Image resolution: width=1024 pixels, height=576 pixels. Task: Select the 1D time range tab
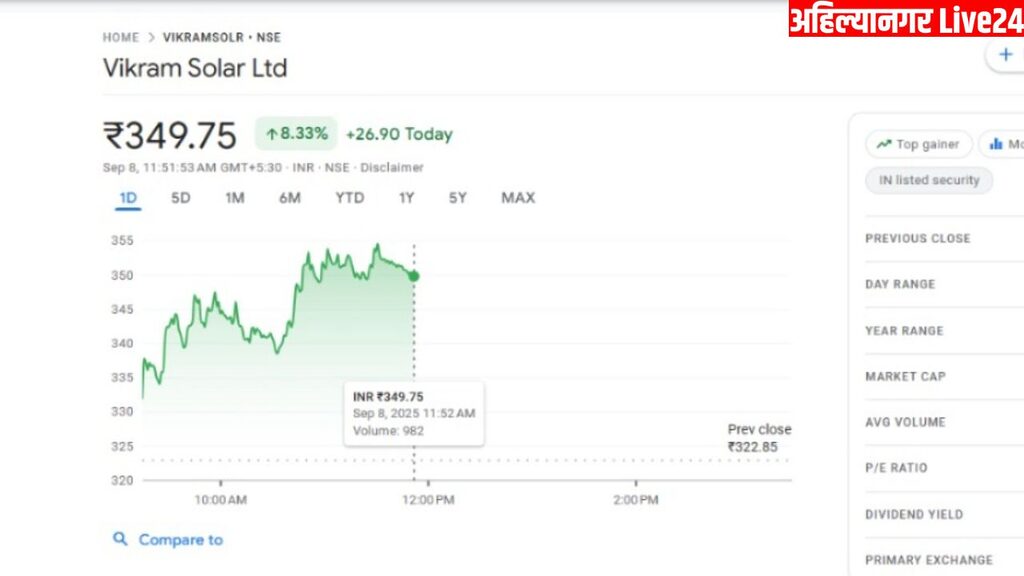[128, 198]
